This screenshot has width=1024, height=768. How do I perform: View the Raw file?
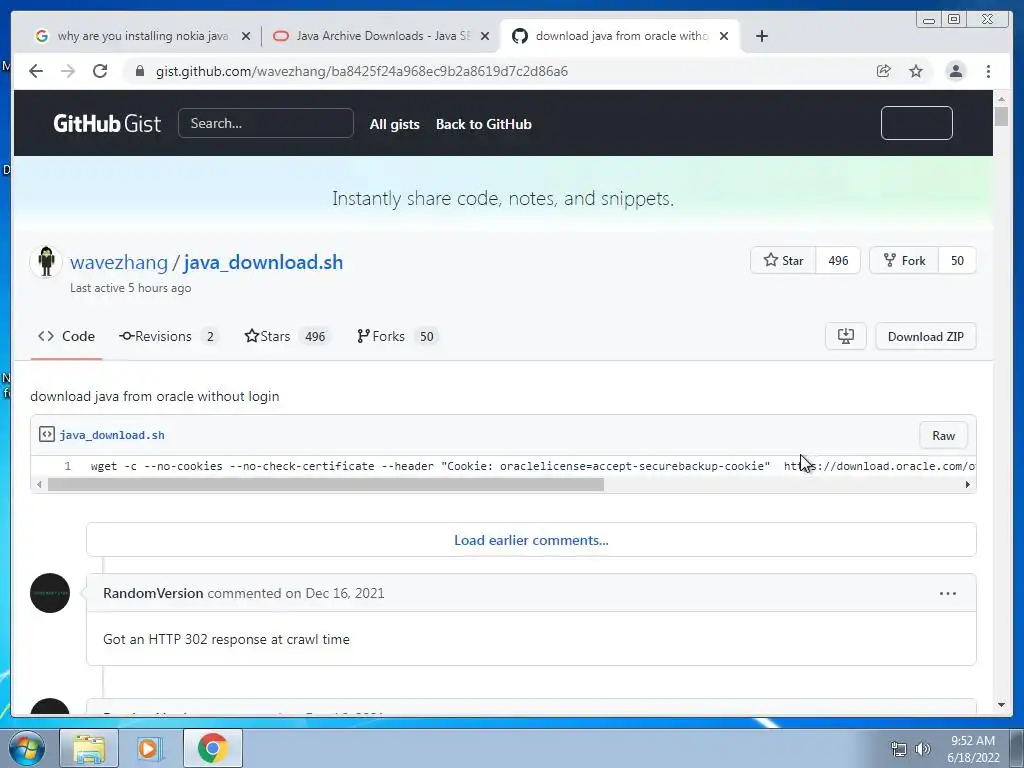point(943,436)
